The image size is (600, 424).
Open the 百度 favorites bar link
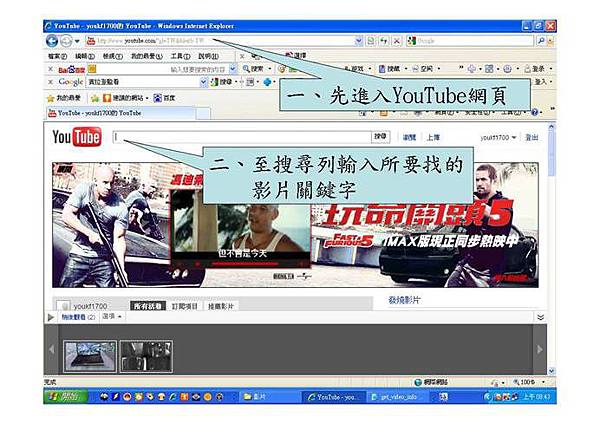click(164, 98)
